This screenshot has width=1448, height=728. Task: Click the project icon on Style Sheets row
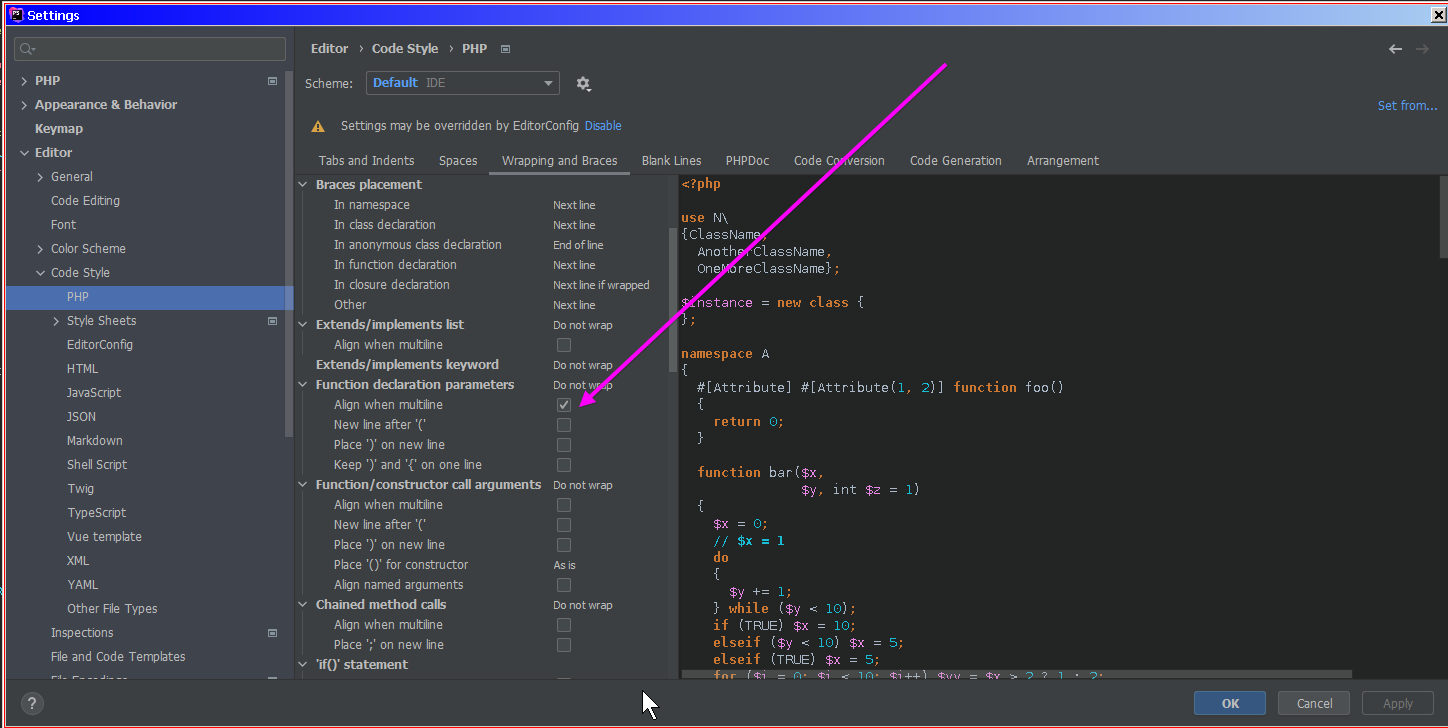pyautogui.click(x=272, y=321)
